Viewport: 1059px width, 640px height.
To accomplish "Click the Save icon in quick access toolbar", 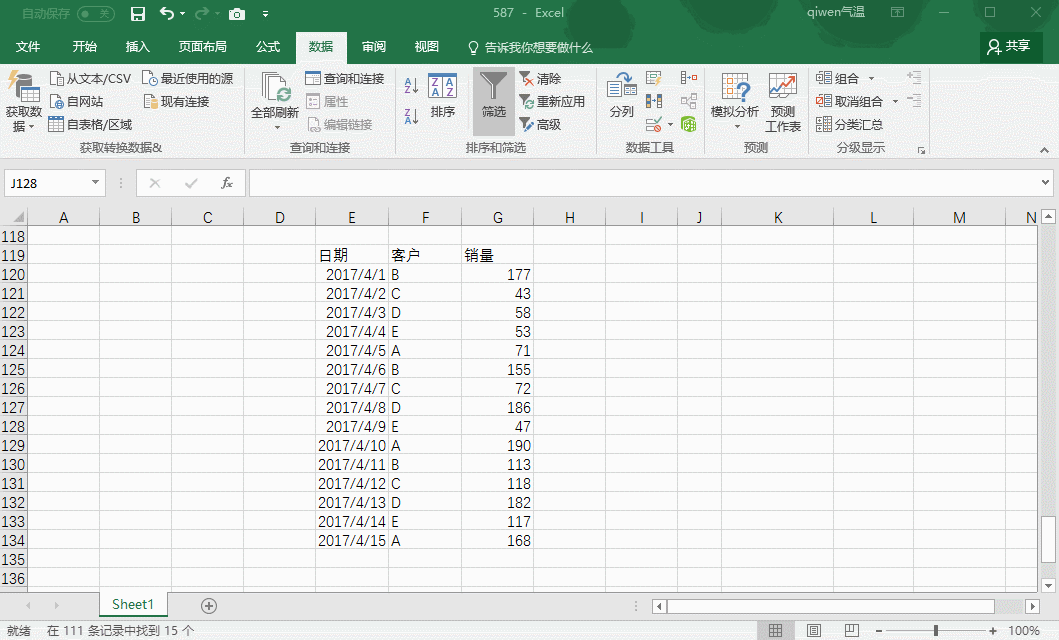I will pyautogui.click(x=138, y=14).
